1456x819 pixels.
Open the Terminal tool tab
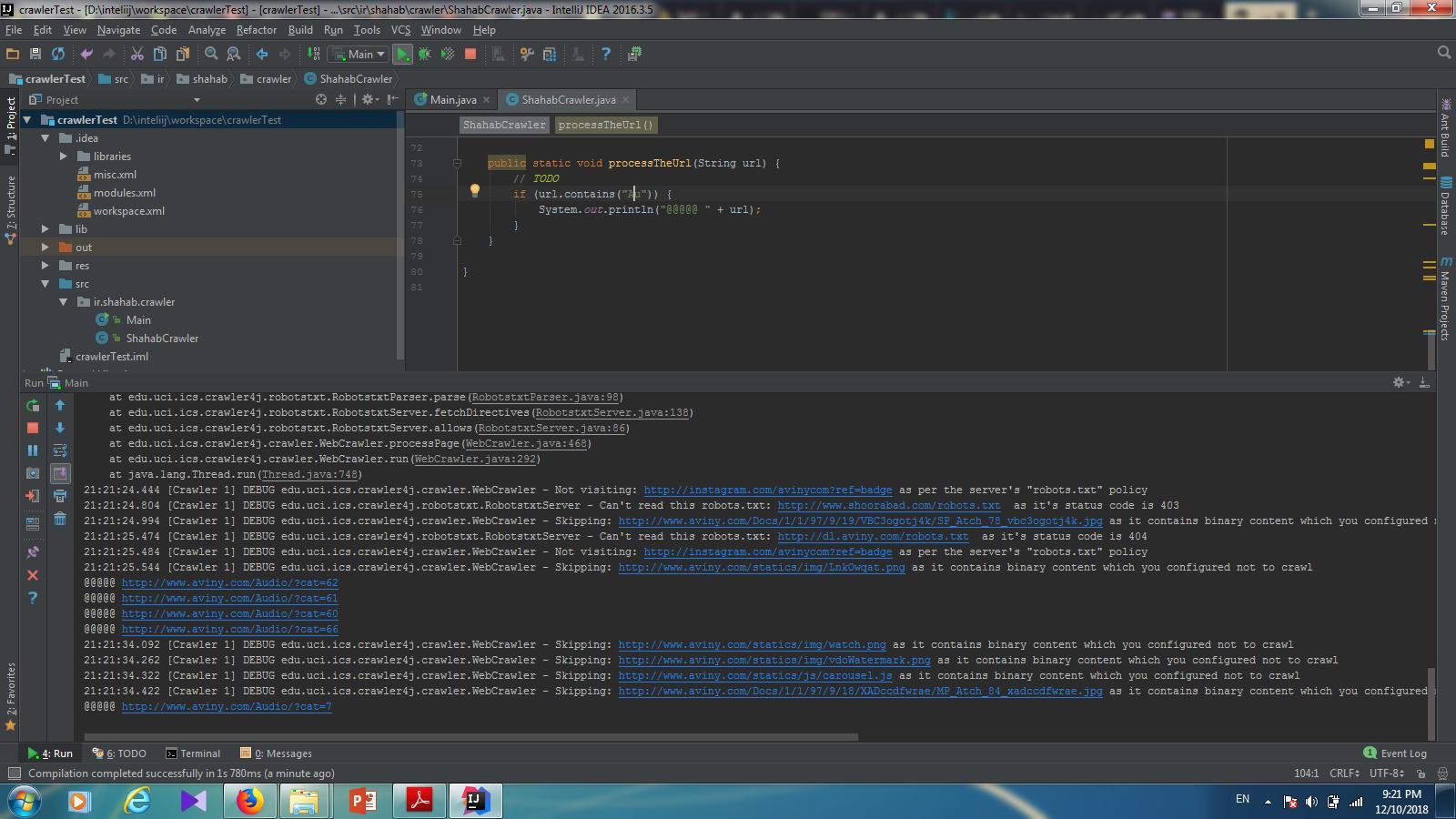pyautogui.click(x=193, y=753)
